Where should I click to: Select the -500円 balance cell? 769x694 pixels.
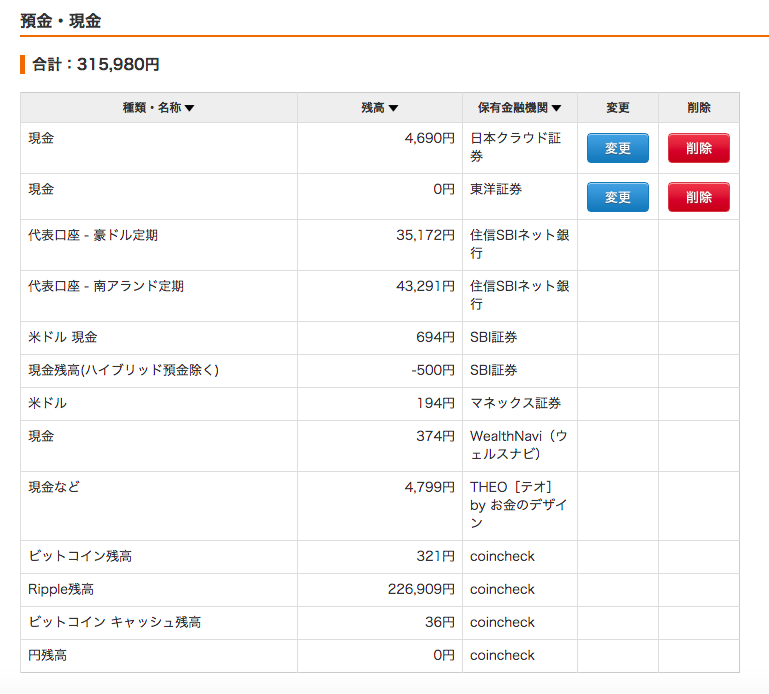pos(380,371)
